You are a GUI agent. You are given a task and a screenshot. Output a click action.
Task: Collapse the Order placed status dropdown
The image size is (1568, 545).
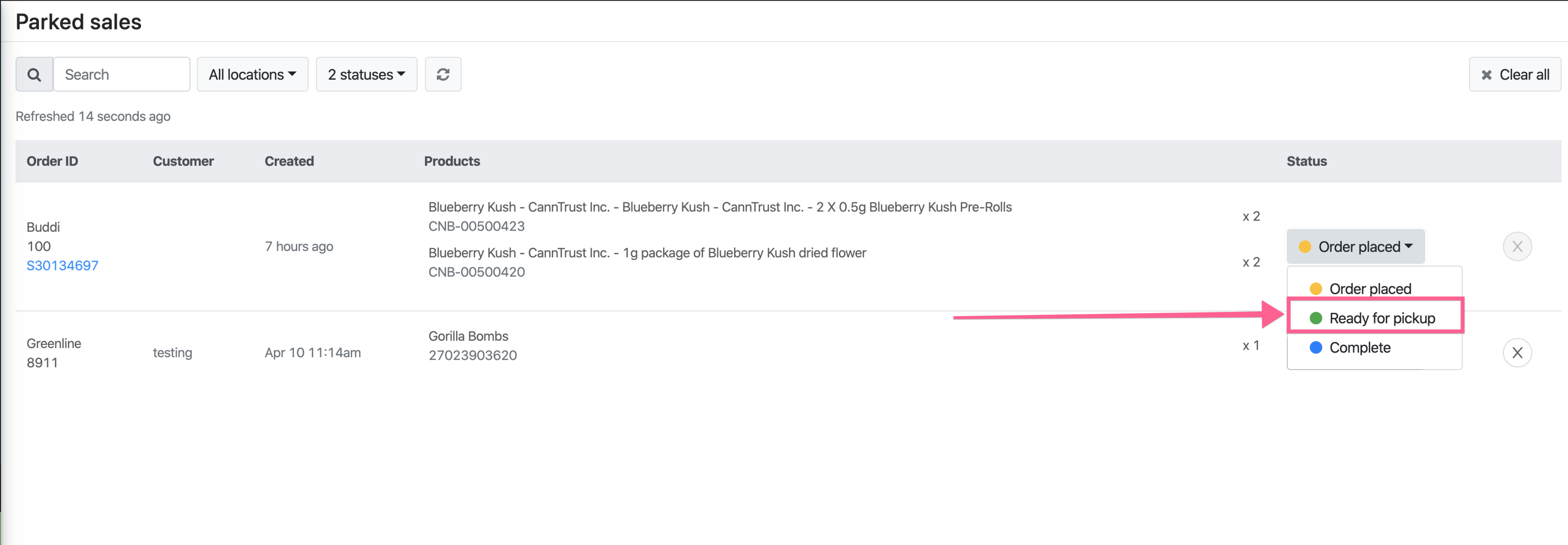(1356, 246)
